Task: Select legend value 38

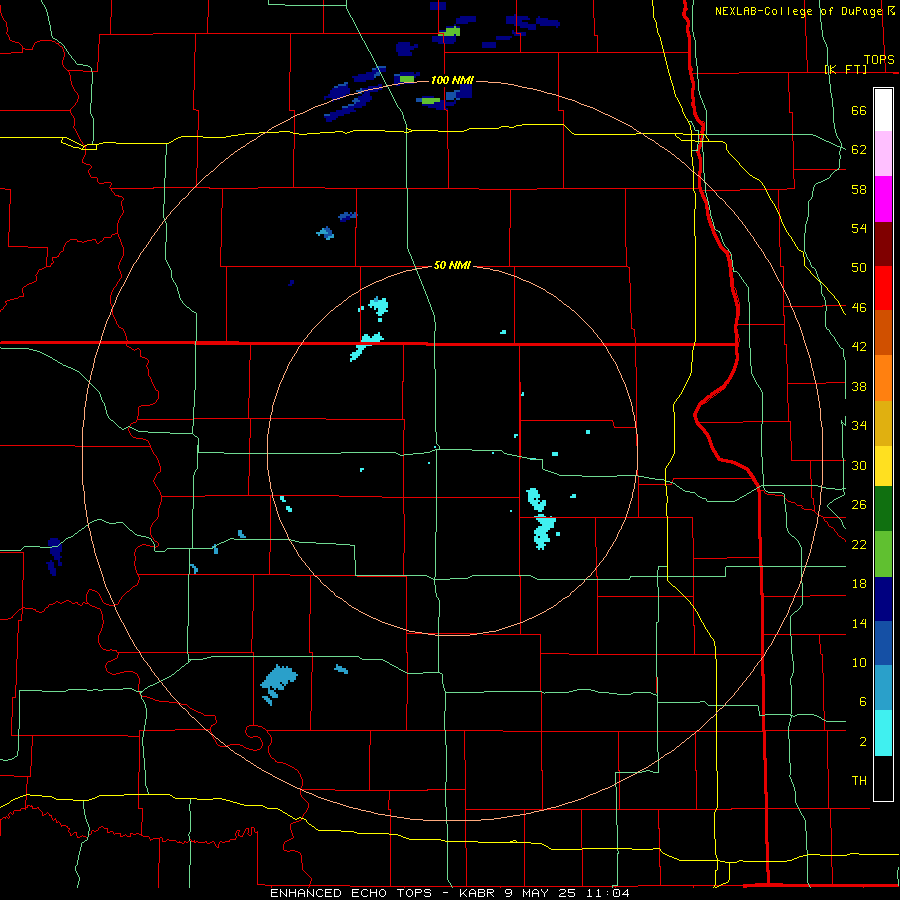Action: pos(859,387)
